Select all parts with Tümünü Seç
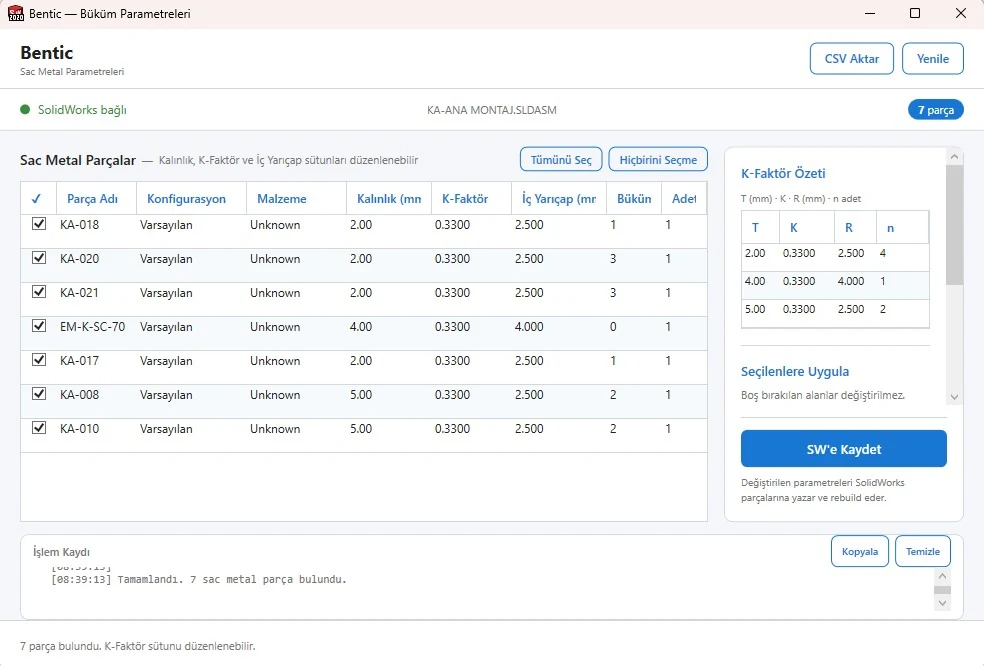Image resolution: width=984 pixels, height=666 pixels. pos(561,159)
